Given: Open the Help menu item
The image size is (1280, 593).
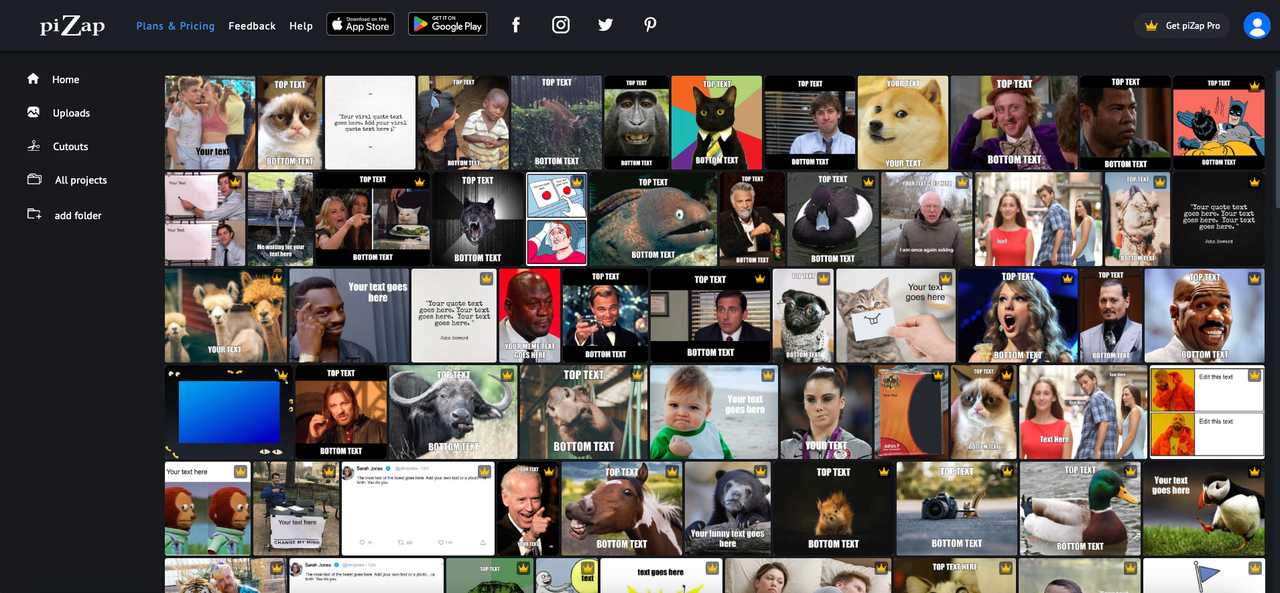Looking at the screenshot, I should 301,26.
